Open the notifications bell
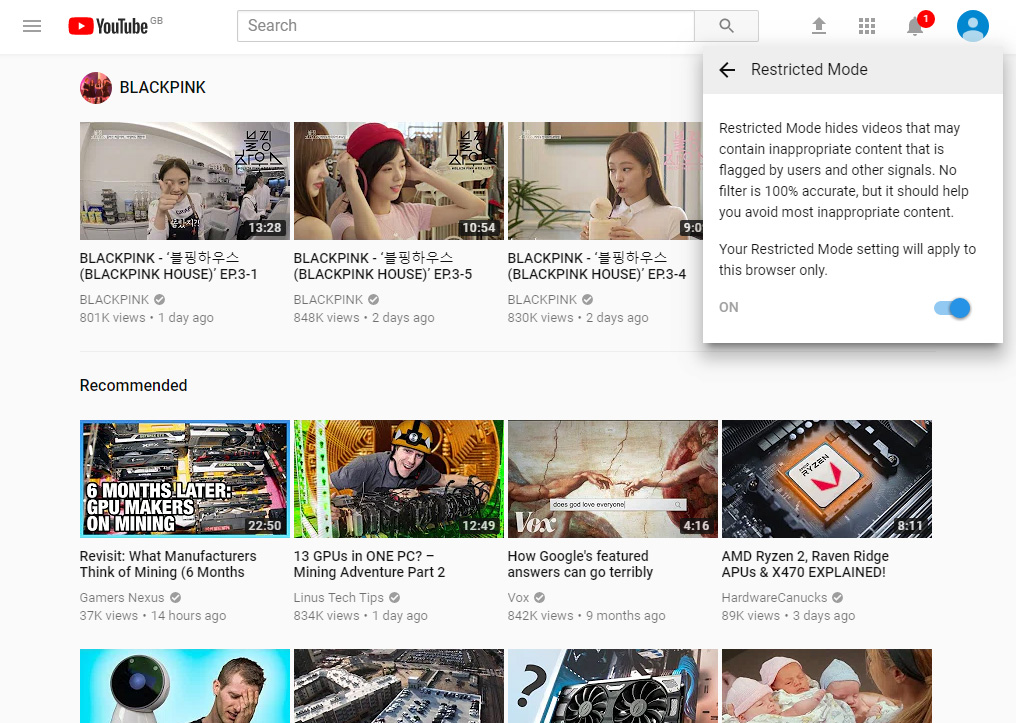This screenshot has width=1016, height=723. pos(915,26)
